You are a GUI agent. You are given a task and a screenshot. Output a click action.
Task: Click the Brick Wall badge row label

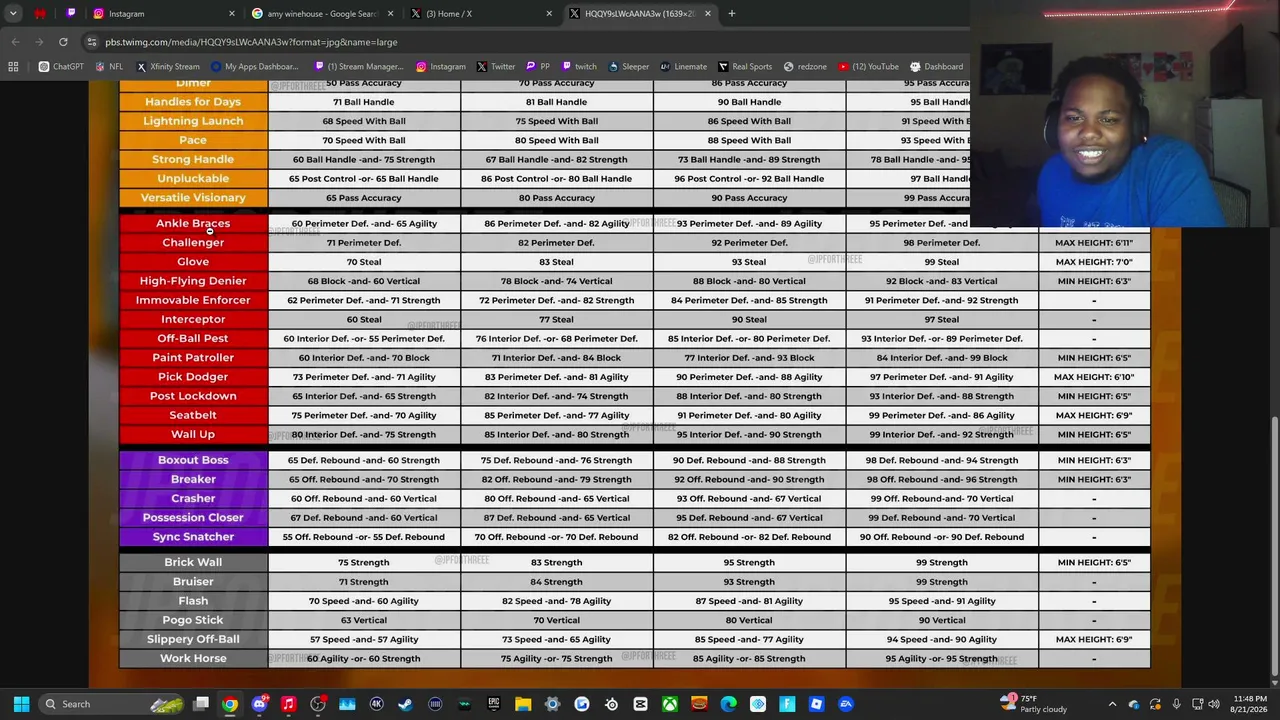pos(193,562)
